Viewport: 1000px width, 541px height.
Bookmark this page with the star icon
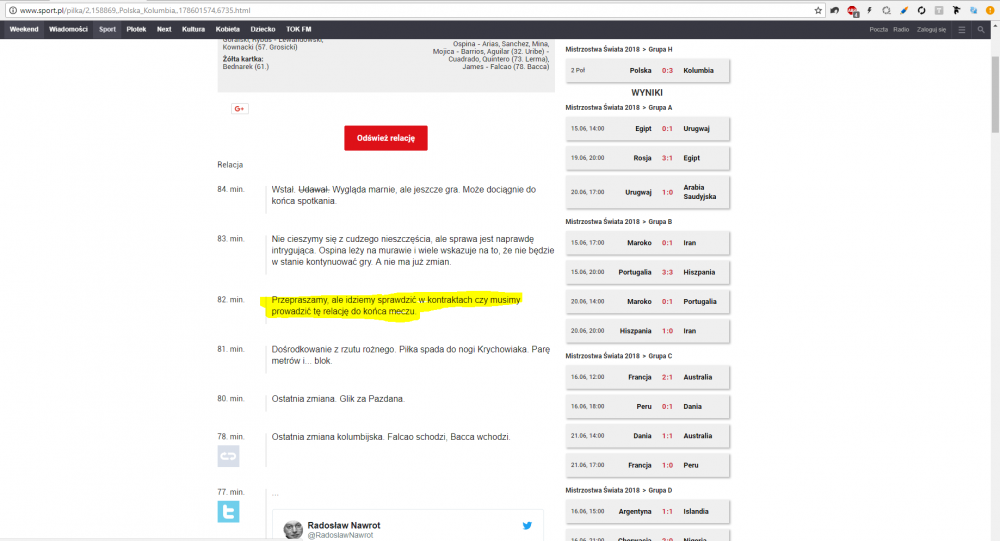[819, 10]
